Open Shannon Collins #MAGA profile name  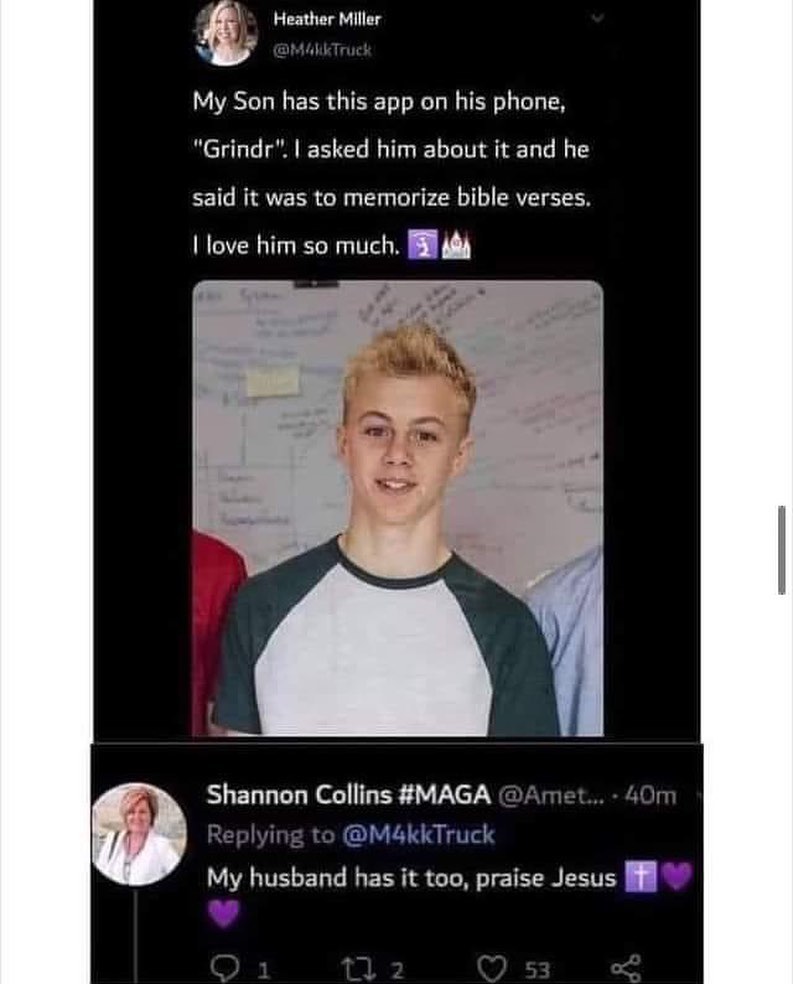(349, 794)
